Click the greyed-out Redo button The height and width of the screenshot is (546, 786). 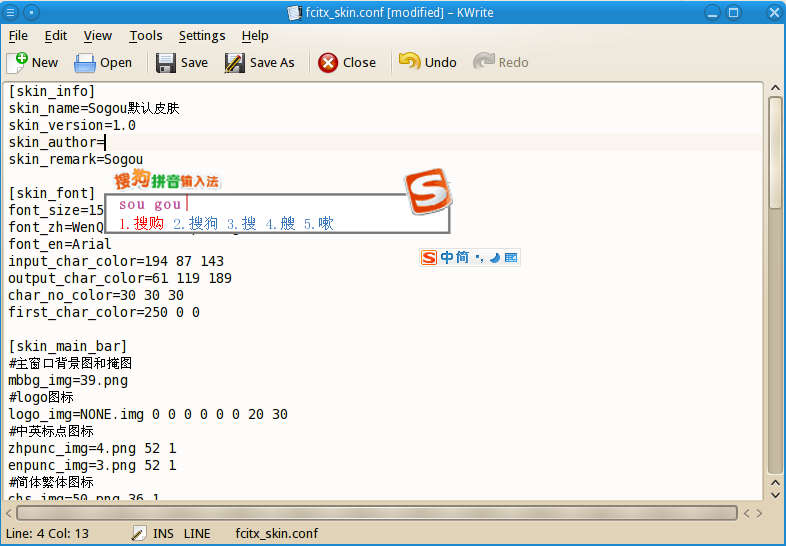tap(501, 63)
